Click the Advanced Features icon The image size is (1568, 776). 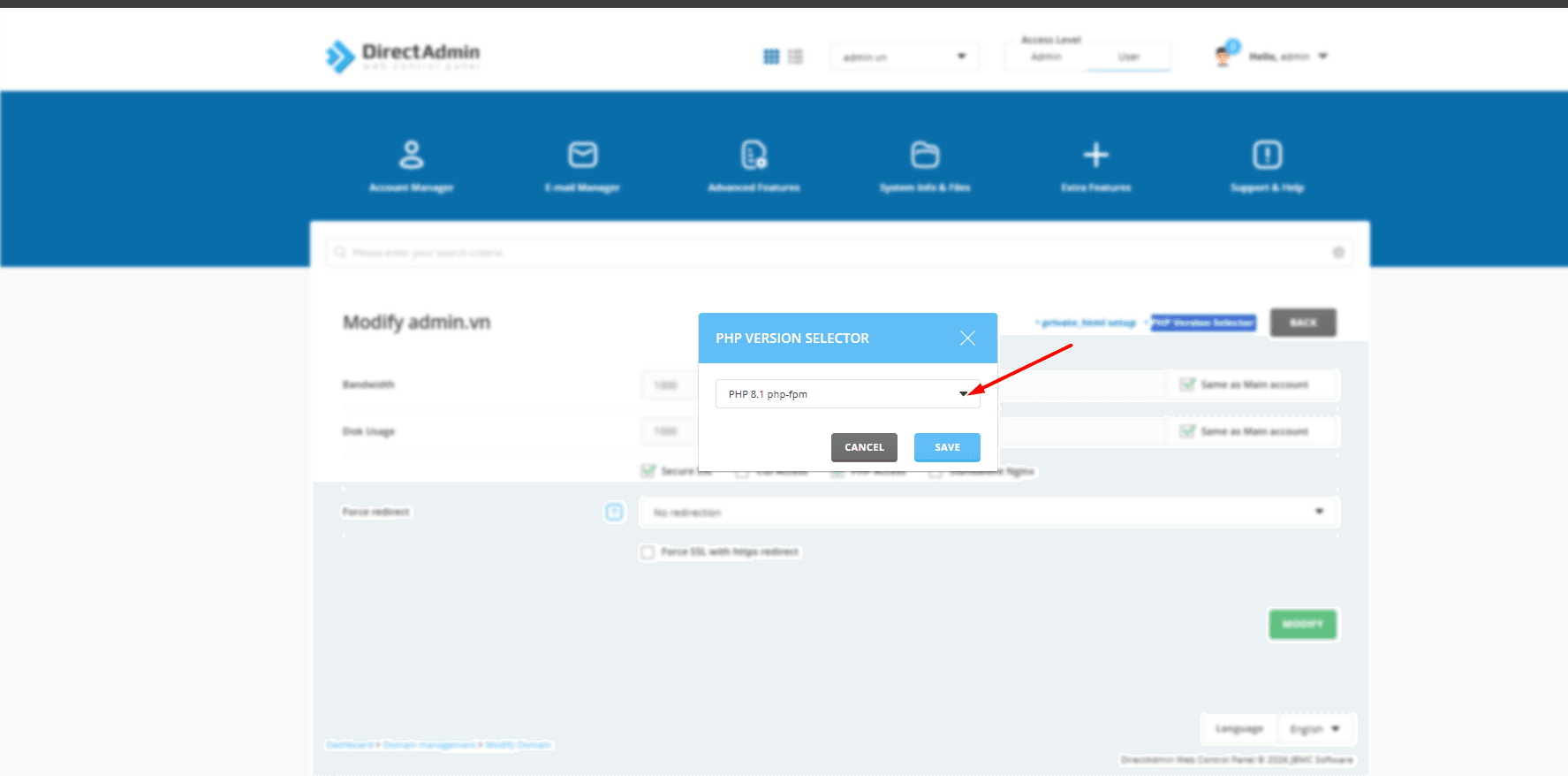click(x=754, y=156)
